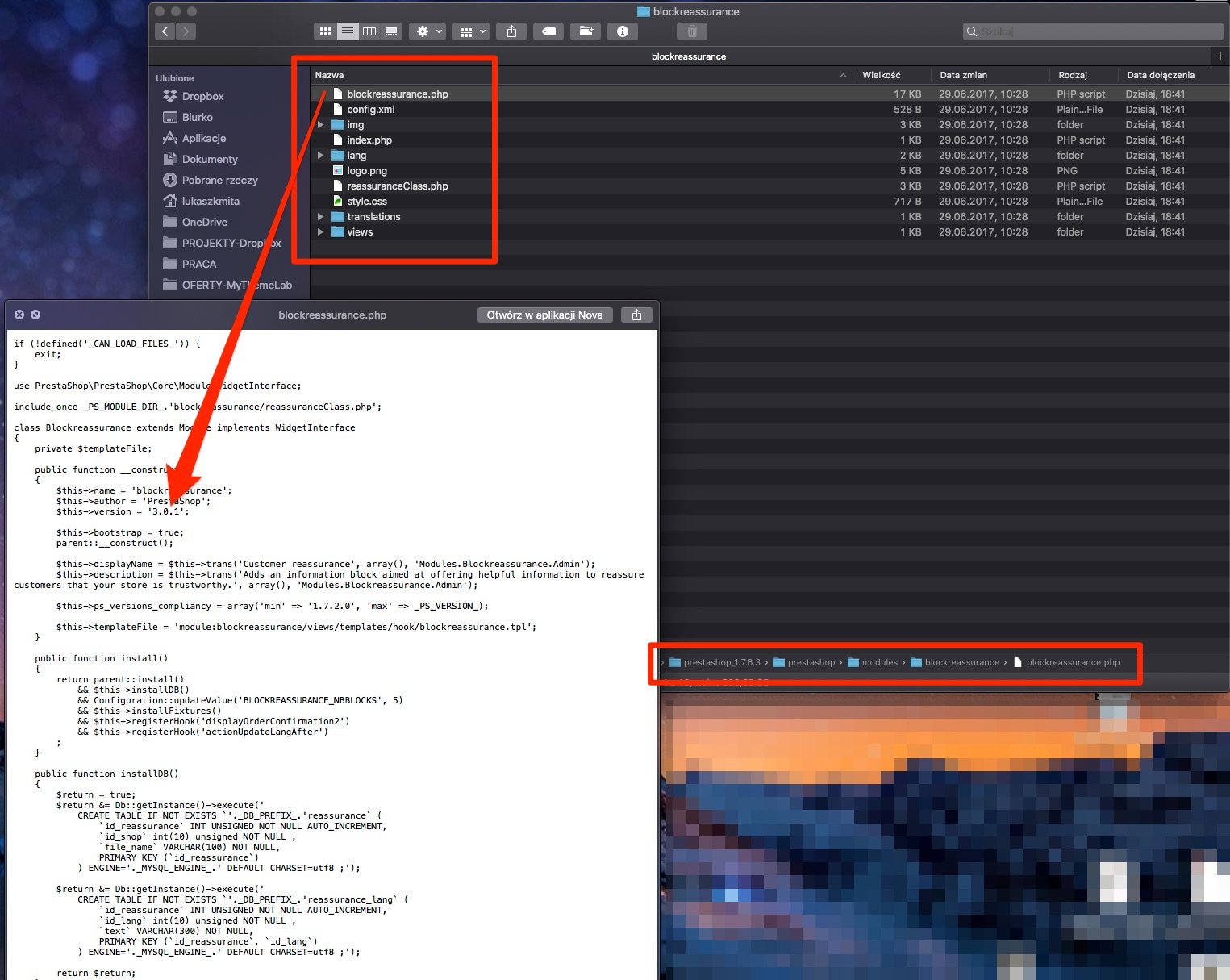The width and height of the screenshot is (1230, 980).
Task: Add a tag using the tag toolbar icon
Action: click(548, 31)
